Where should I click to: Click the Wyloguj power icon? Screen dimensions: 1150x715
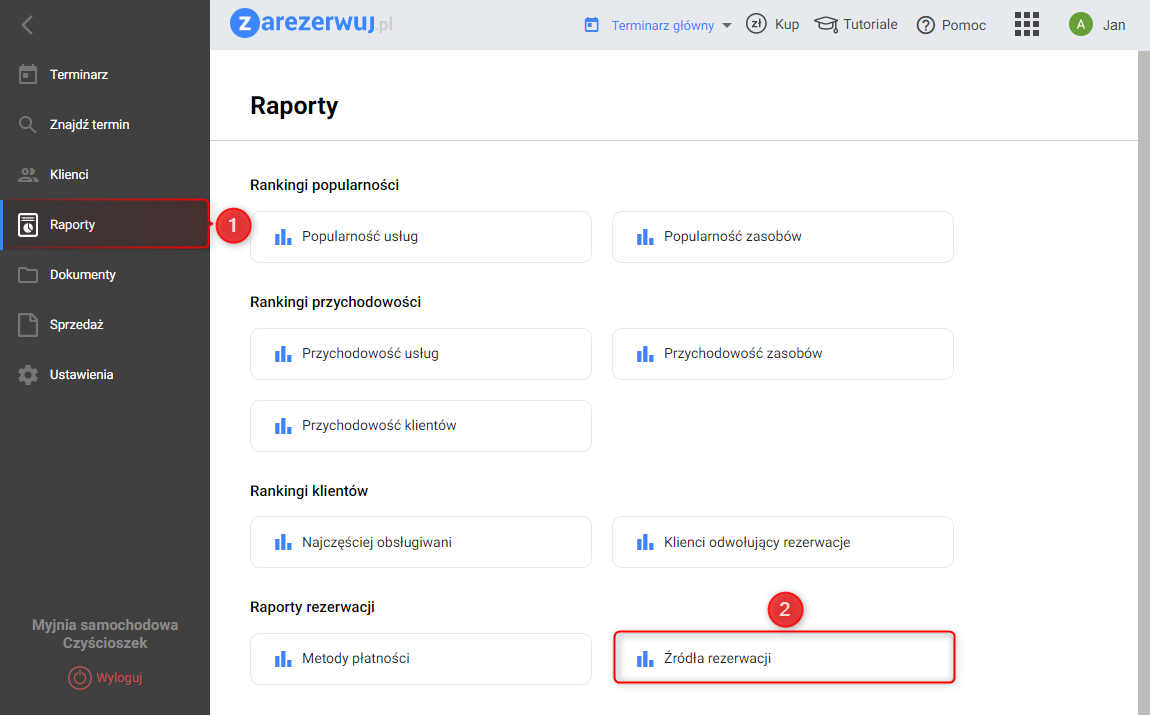79,678
